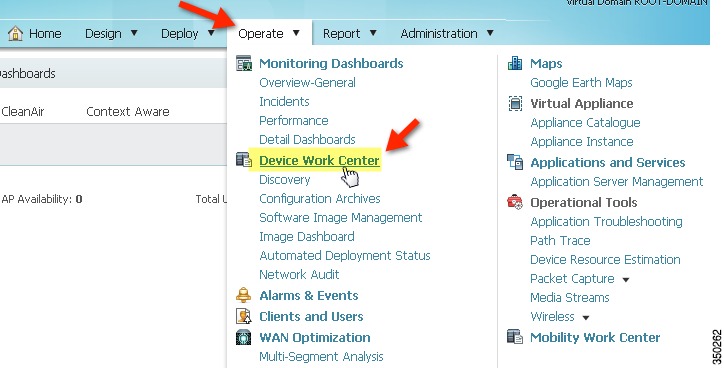Screen dimensions: 724x368
Task: Click the Operational Tools toolbox icon
Action: 515,202
